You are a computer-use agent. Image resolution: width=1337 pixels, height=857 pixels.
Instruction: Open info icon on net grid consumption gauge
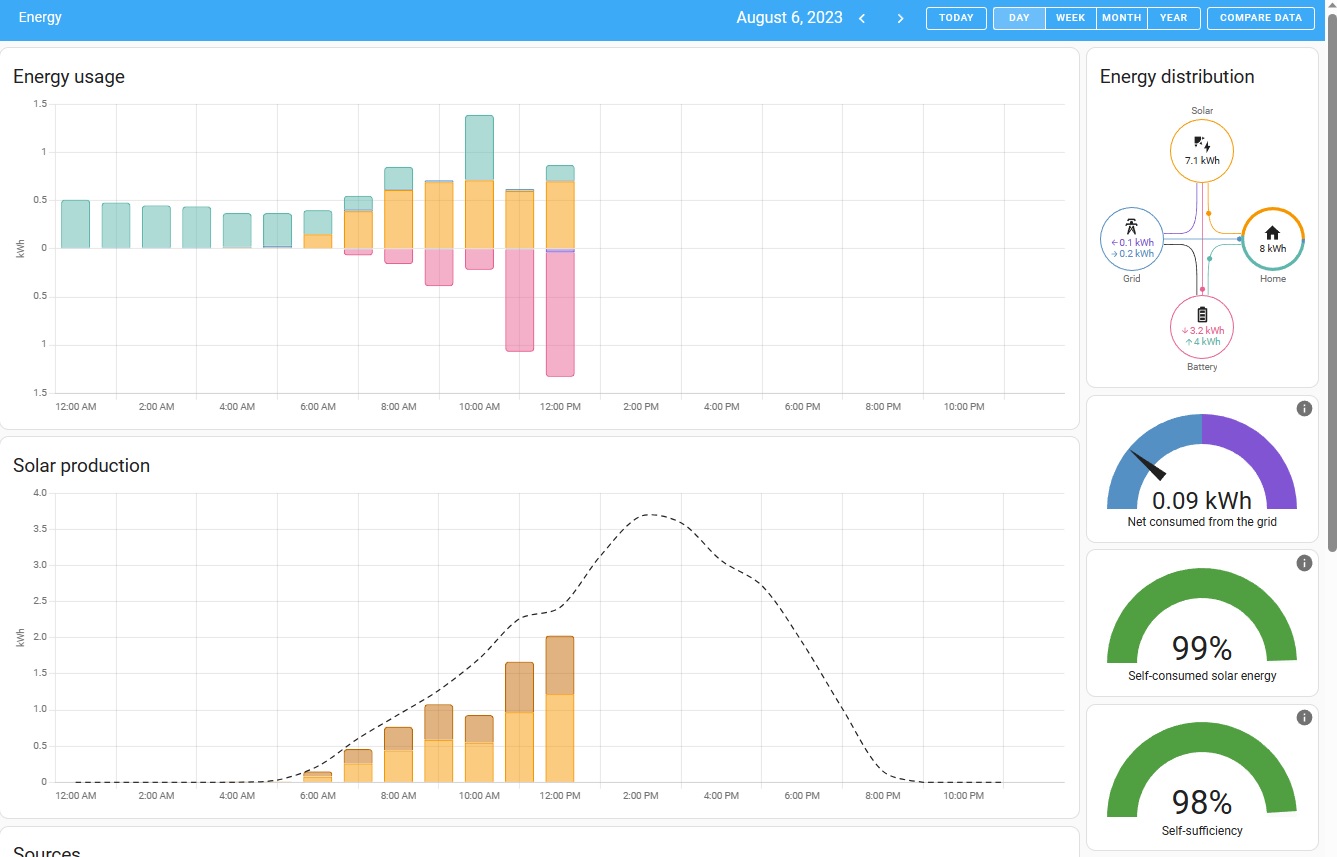[1304, 408]
